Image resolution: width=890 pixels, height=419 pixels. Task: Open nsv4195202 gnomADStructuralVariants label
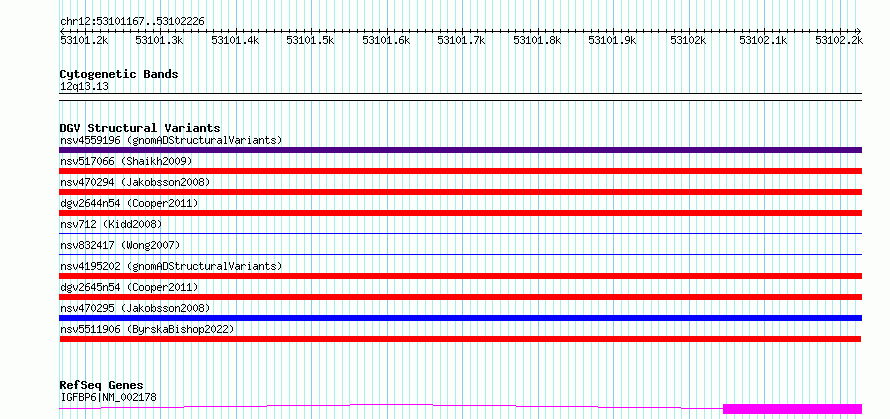click(171, 266)
